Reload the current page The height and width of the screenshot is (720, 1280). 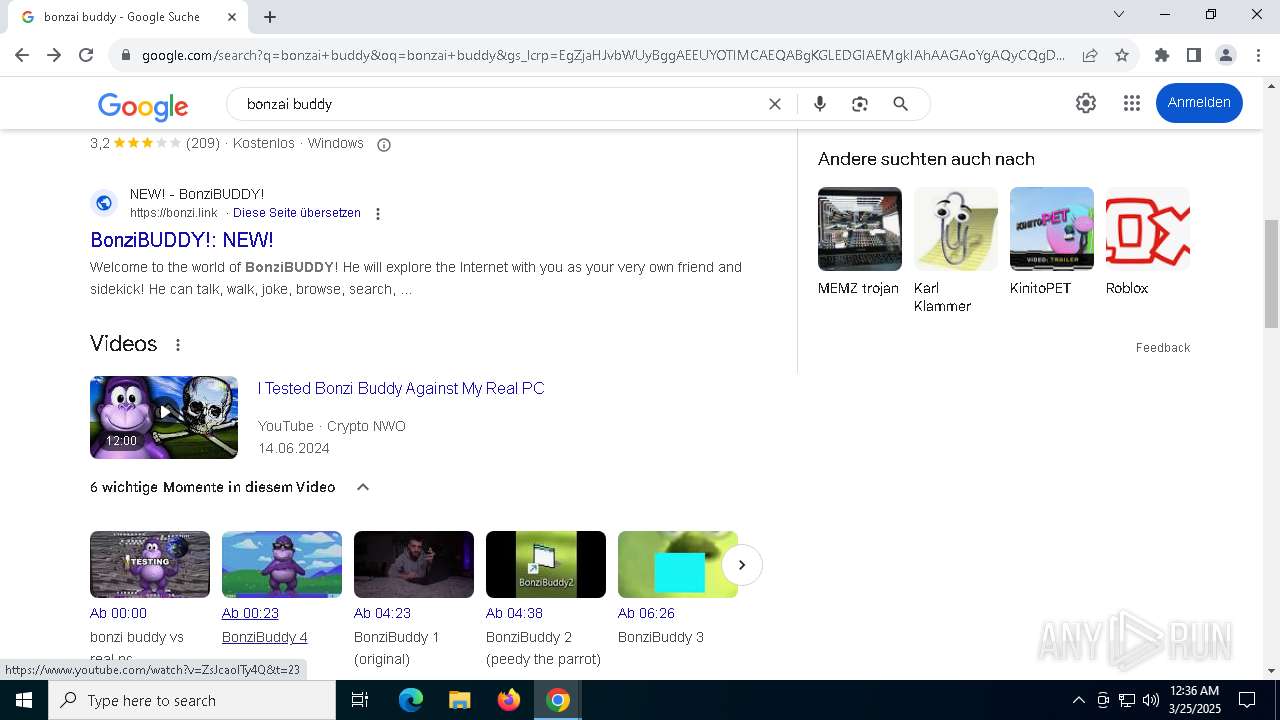[86, 55]
